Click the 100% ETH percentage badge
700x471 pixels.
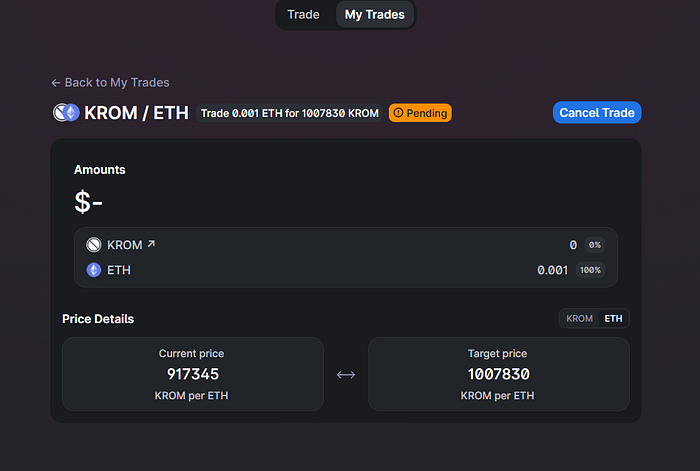(590, 270)
